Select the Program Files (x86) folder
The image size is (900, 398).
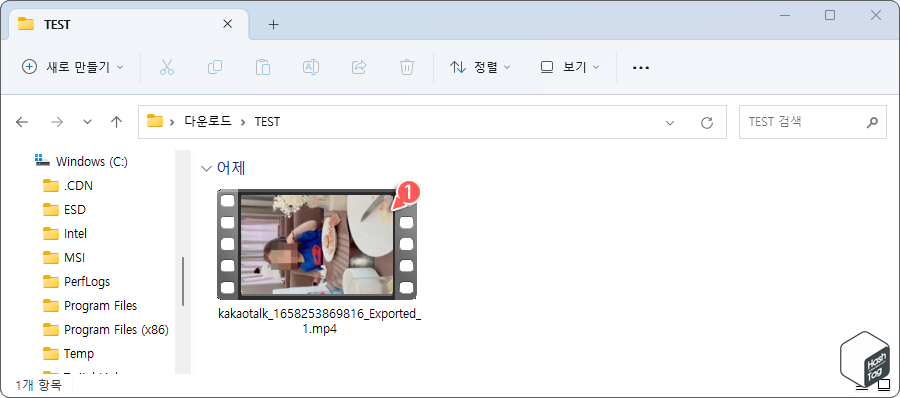[106, 330]
